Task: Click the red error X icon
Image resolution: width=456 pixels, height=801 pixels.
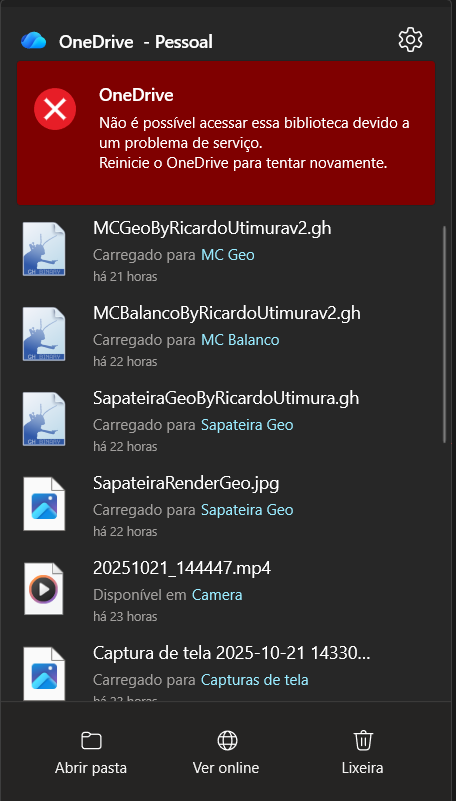Action: pos(55,109)
